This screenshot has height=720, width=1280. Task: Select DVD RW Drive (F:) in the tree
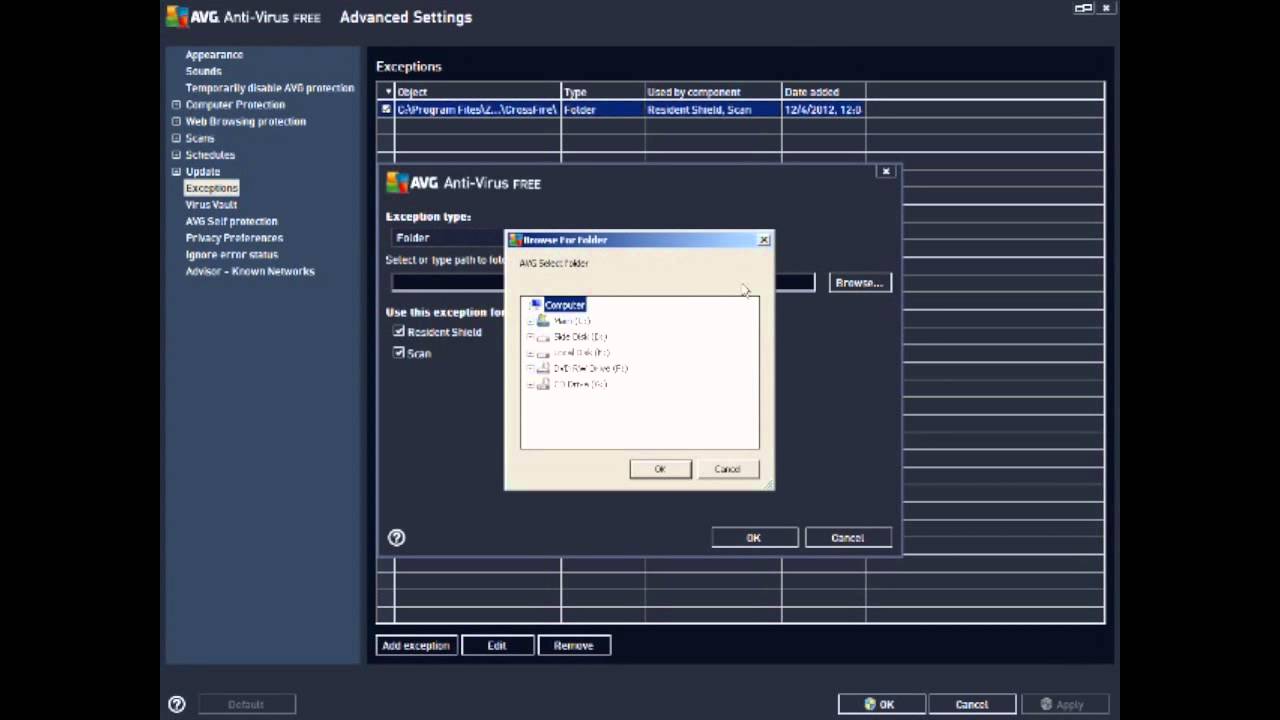point(591,369)
